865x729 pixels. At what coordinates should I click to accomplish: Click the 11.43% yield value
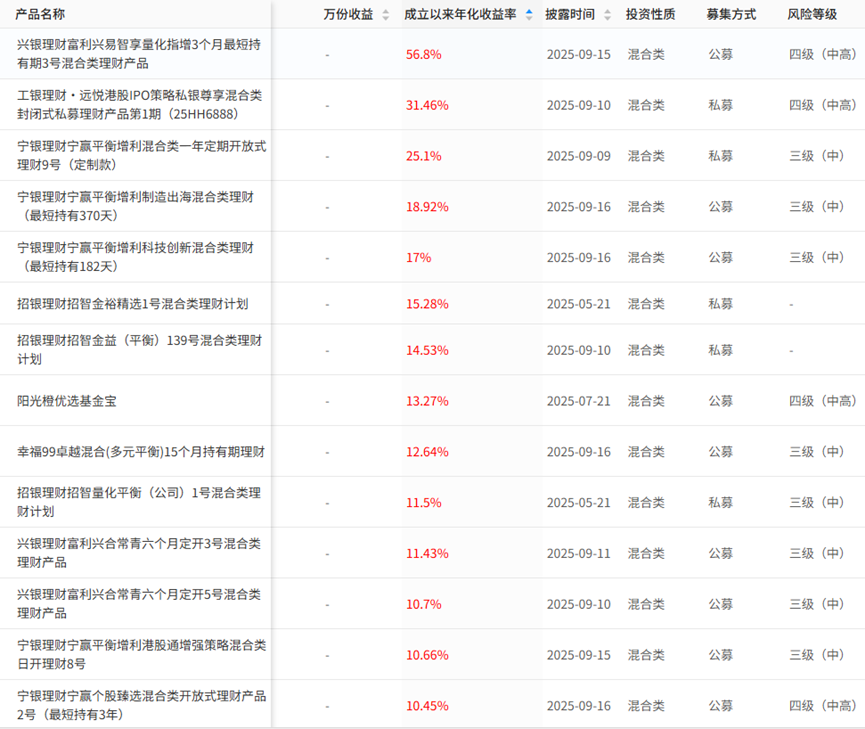coord(427,553)
